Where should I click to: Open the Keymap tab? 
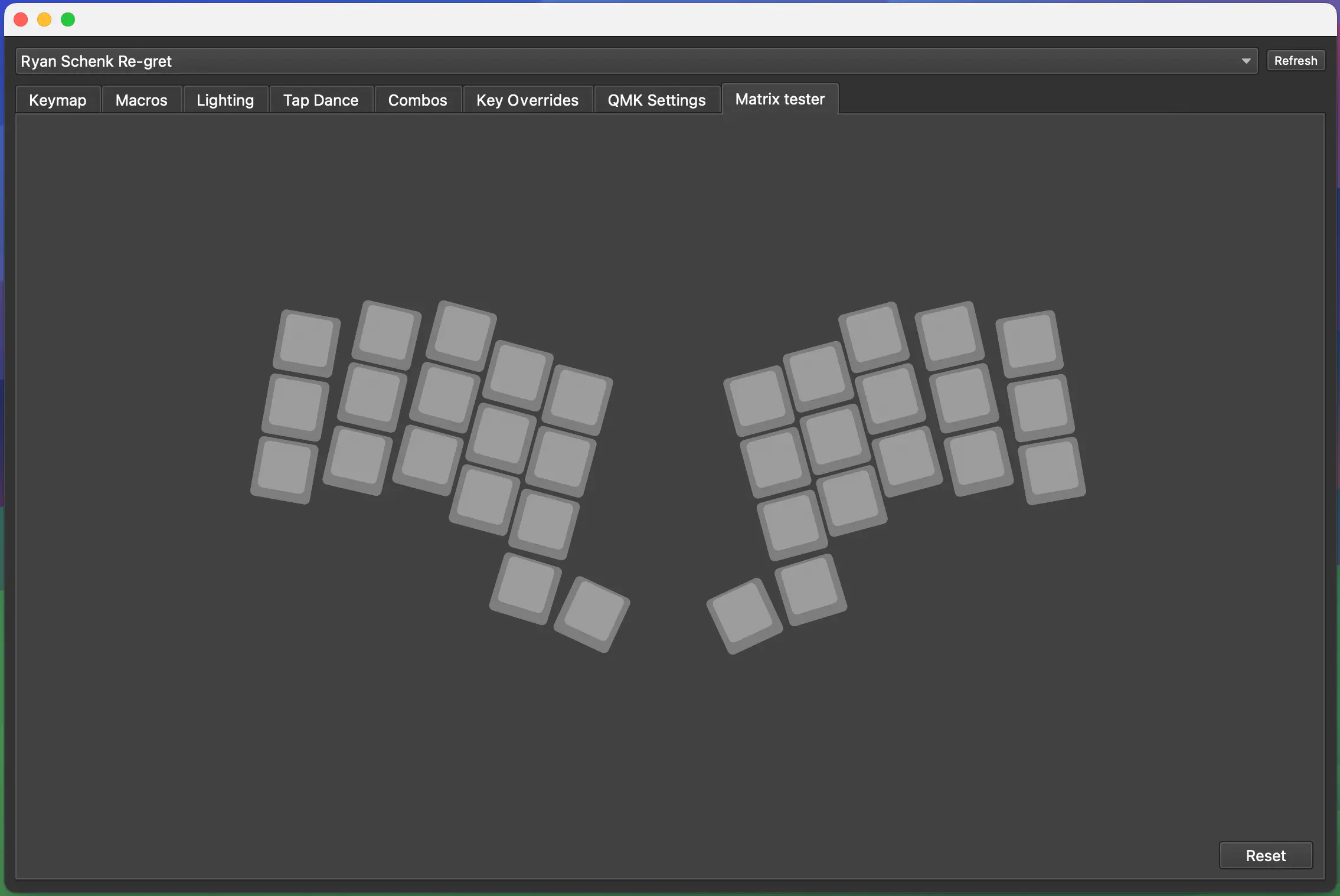pos(58,100)
